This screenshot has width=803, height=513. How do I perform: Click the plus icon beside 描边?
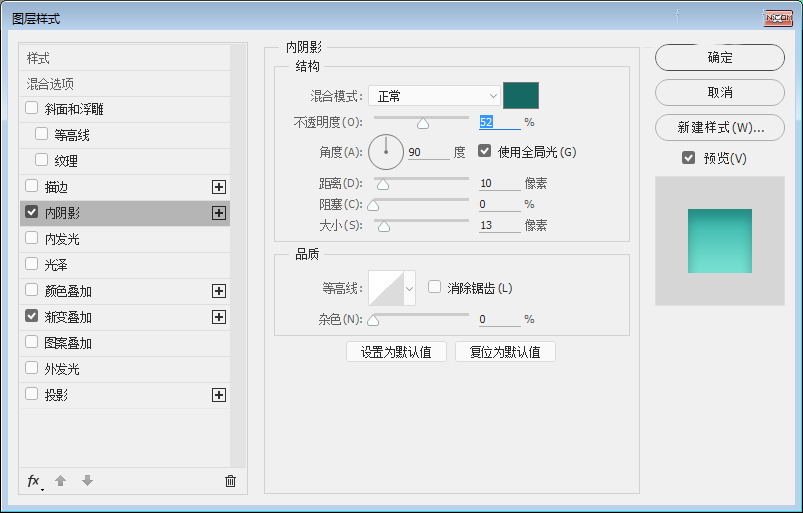pos(219,187)
